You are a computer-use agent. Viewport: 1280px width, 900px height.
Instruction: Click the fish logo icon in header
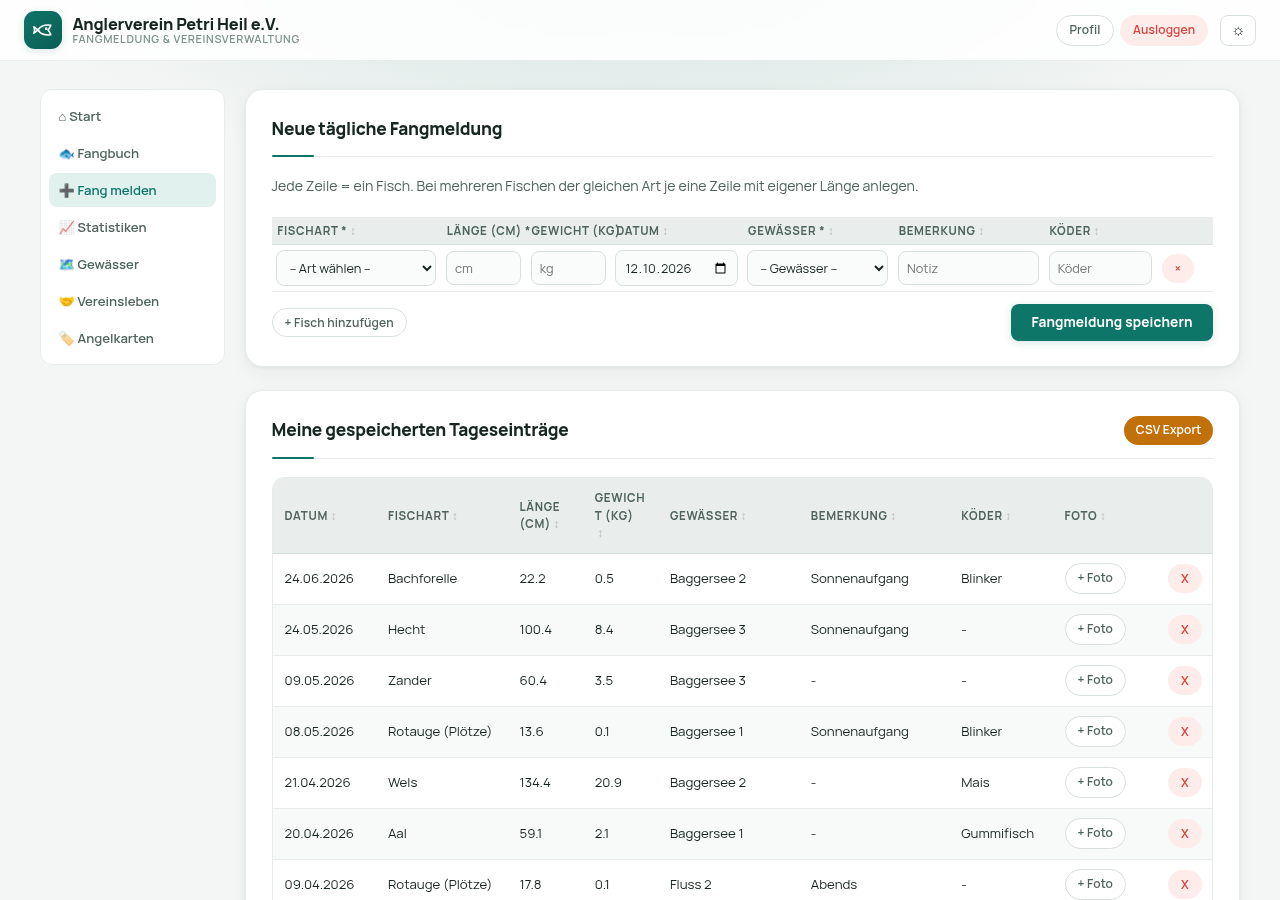coord(43,30)
